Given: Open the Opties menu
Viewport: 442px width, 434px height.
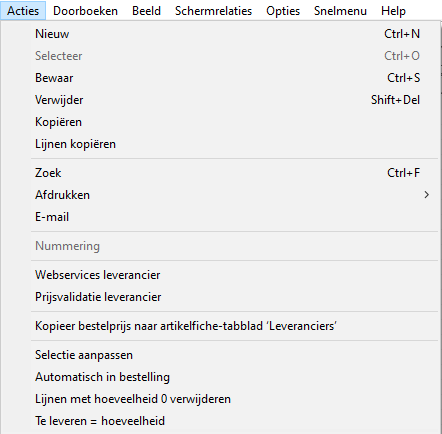Looking at the screenshot, I should click(283, 11).
